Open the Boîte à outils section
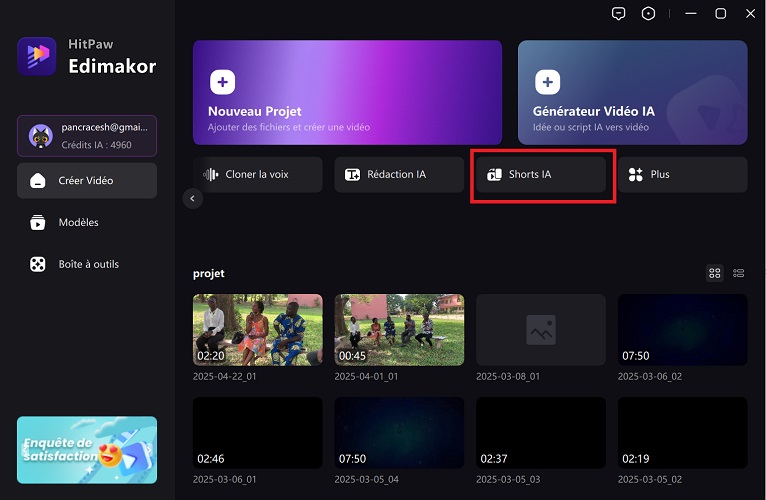This screenshot has width=766, height=500. (87, 264)
